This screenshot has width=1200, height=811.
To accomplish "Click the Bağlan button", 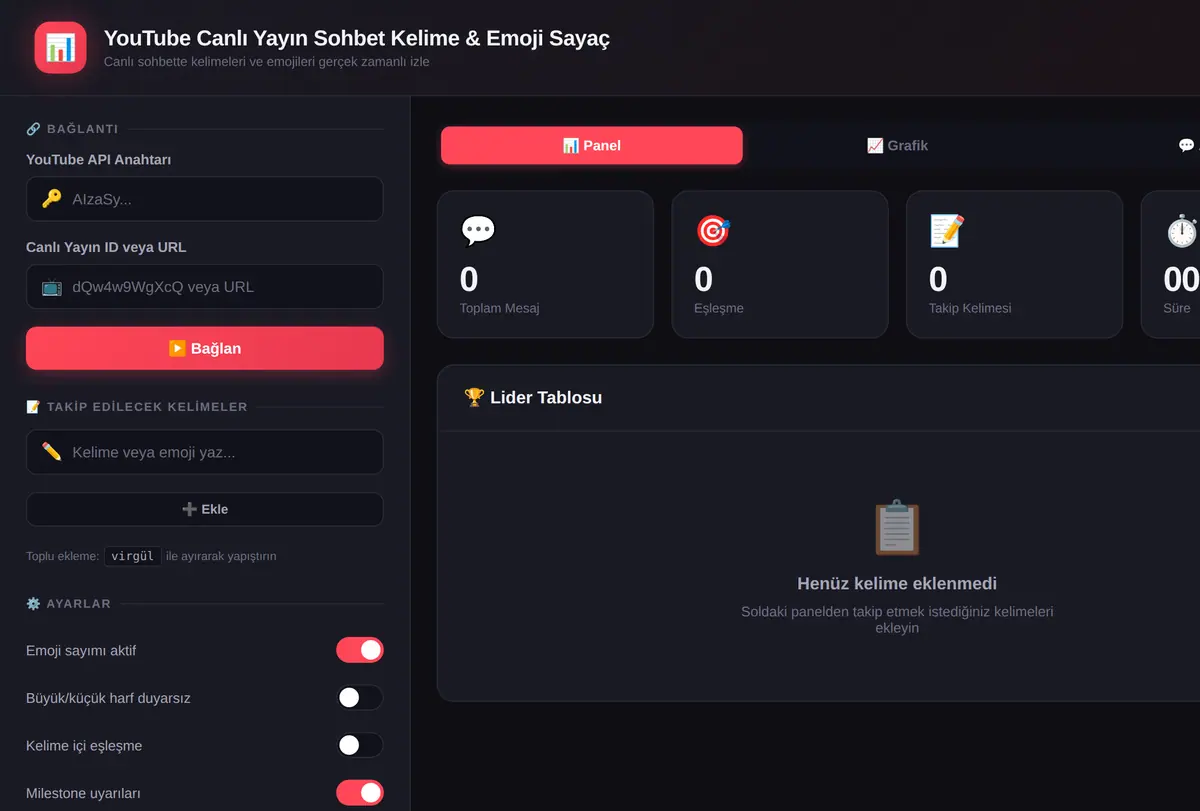I will (x=205, y=348).
